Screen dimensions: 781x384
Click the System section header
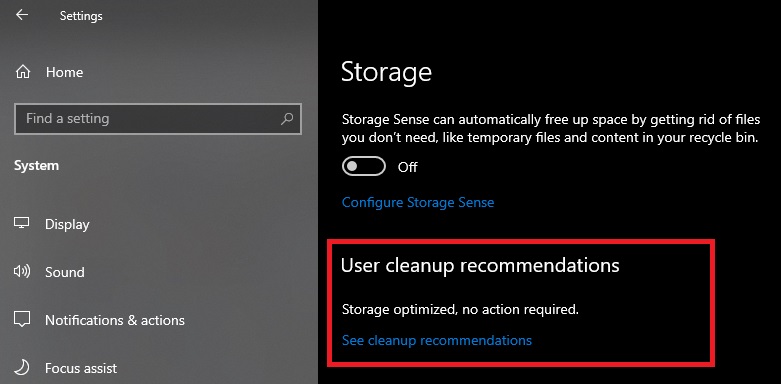36,166
